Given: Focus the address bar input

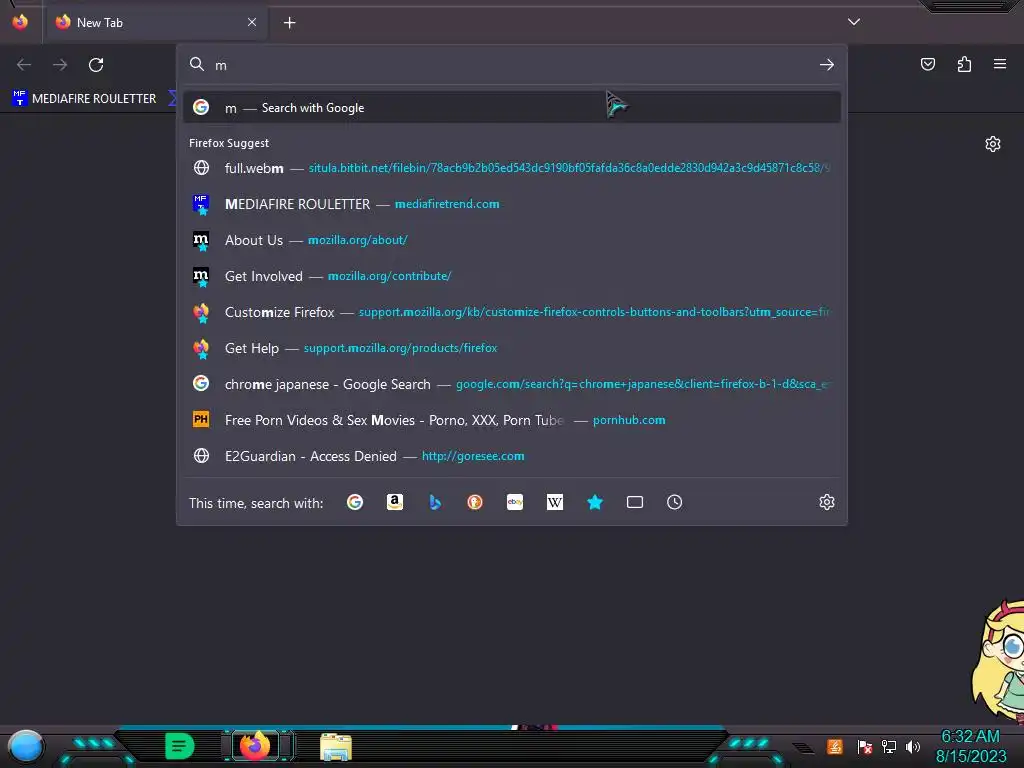Looking at the screenshot, I should (513, 65).
